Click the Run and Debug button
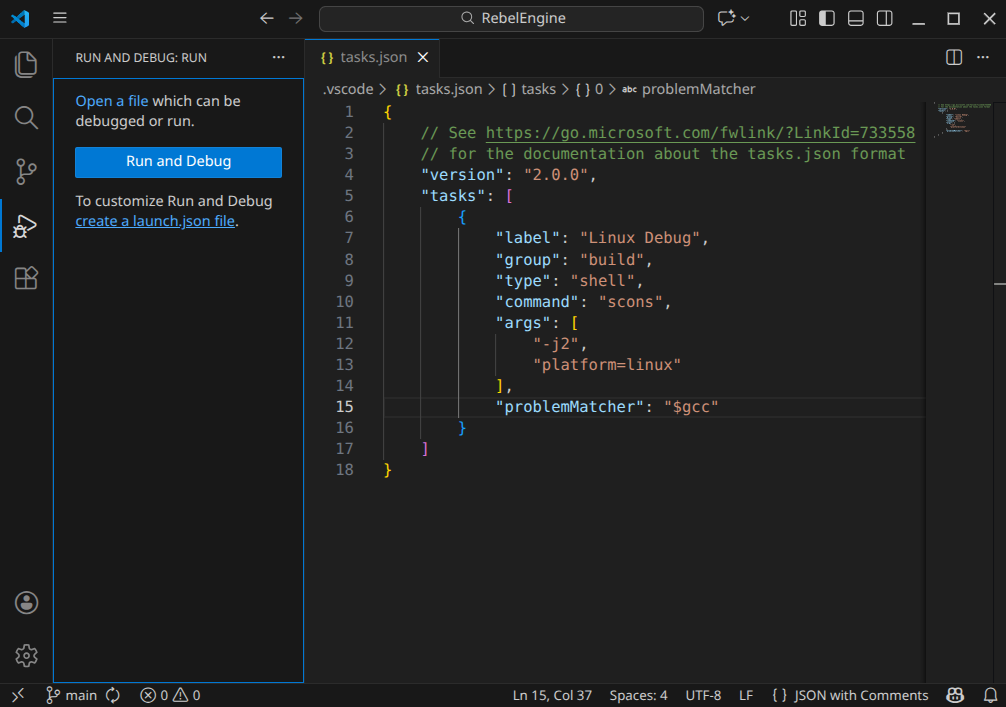Screen dimensions: 1006x707 [x=178, y=162]
